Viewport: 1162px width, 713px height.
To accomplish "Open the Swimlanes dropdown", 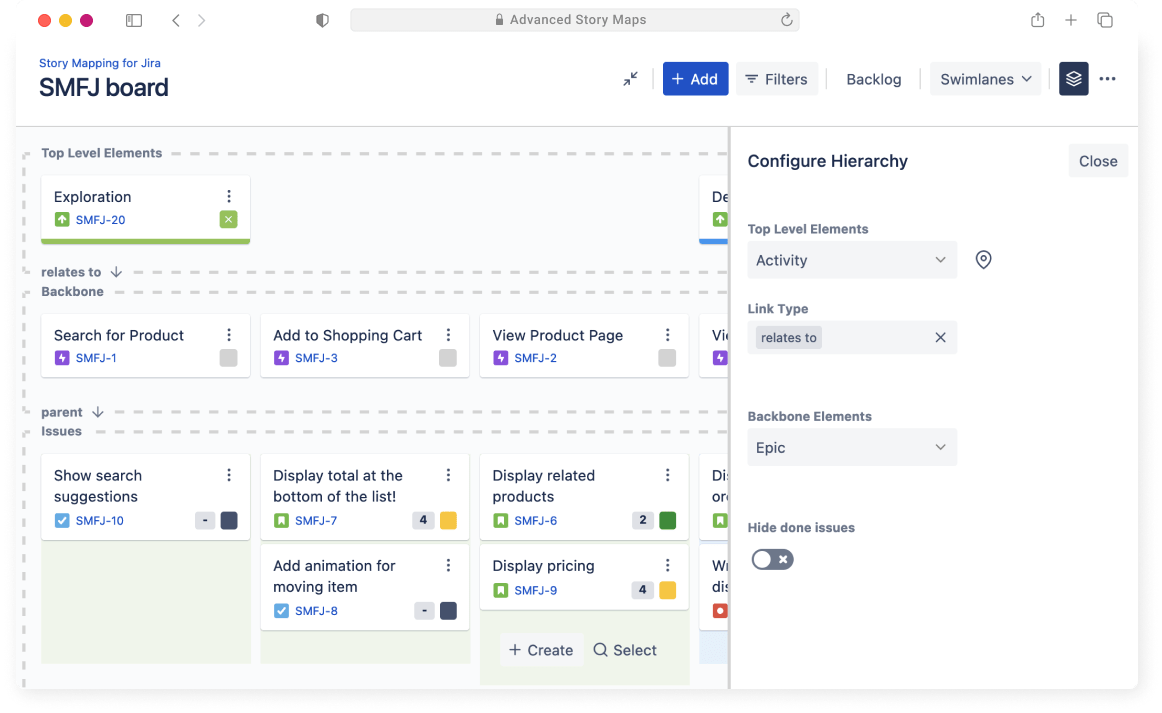I will coord(985,78).
